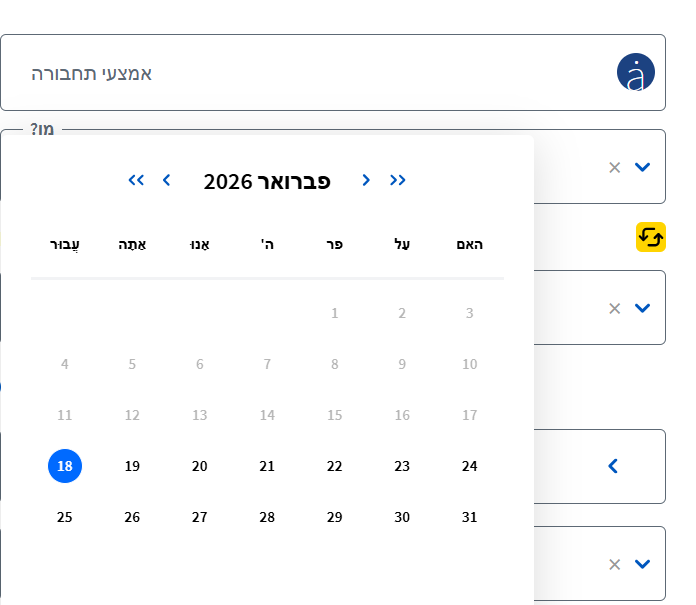Click the weekday header עֲבוּר
The image size is (696, 605).
(65, 245)
